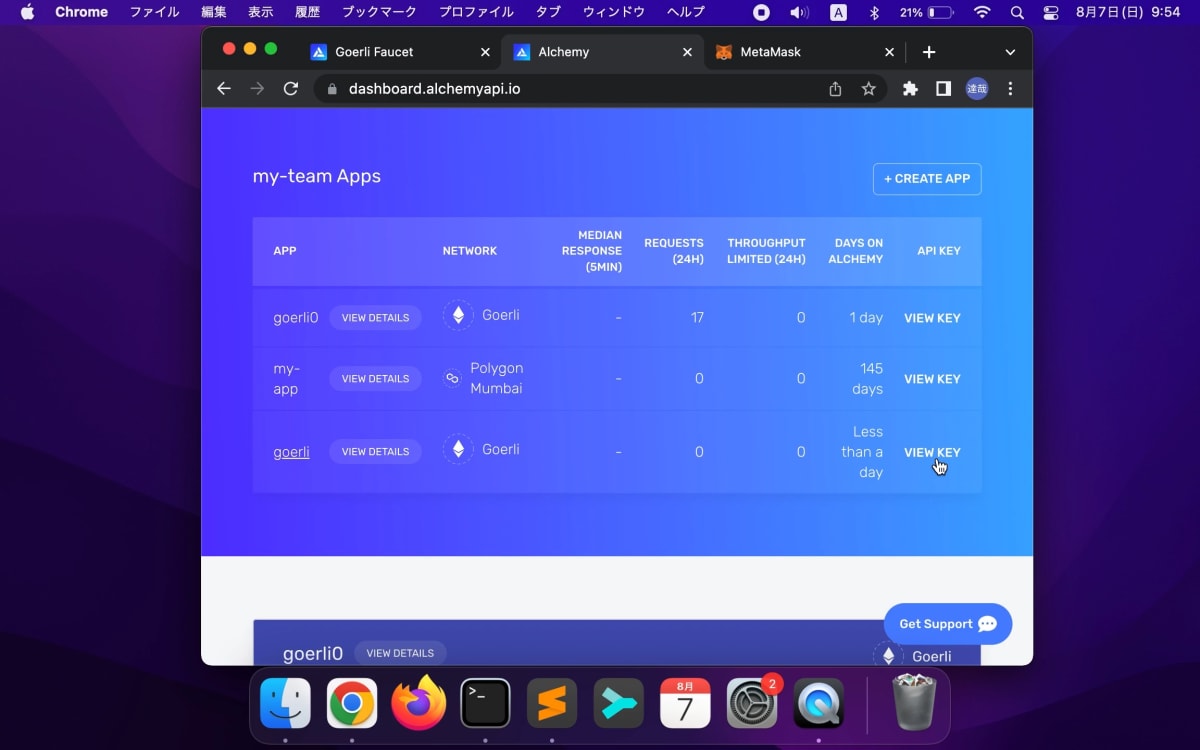
Task: Open the ウィンドウ menu
Action: click(x=613, y=12)
